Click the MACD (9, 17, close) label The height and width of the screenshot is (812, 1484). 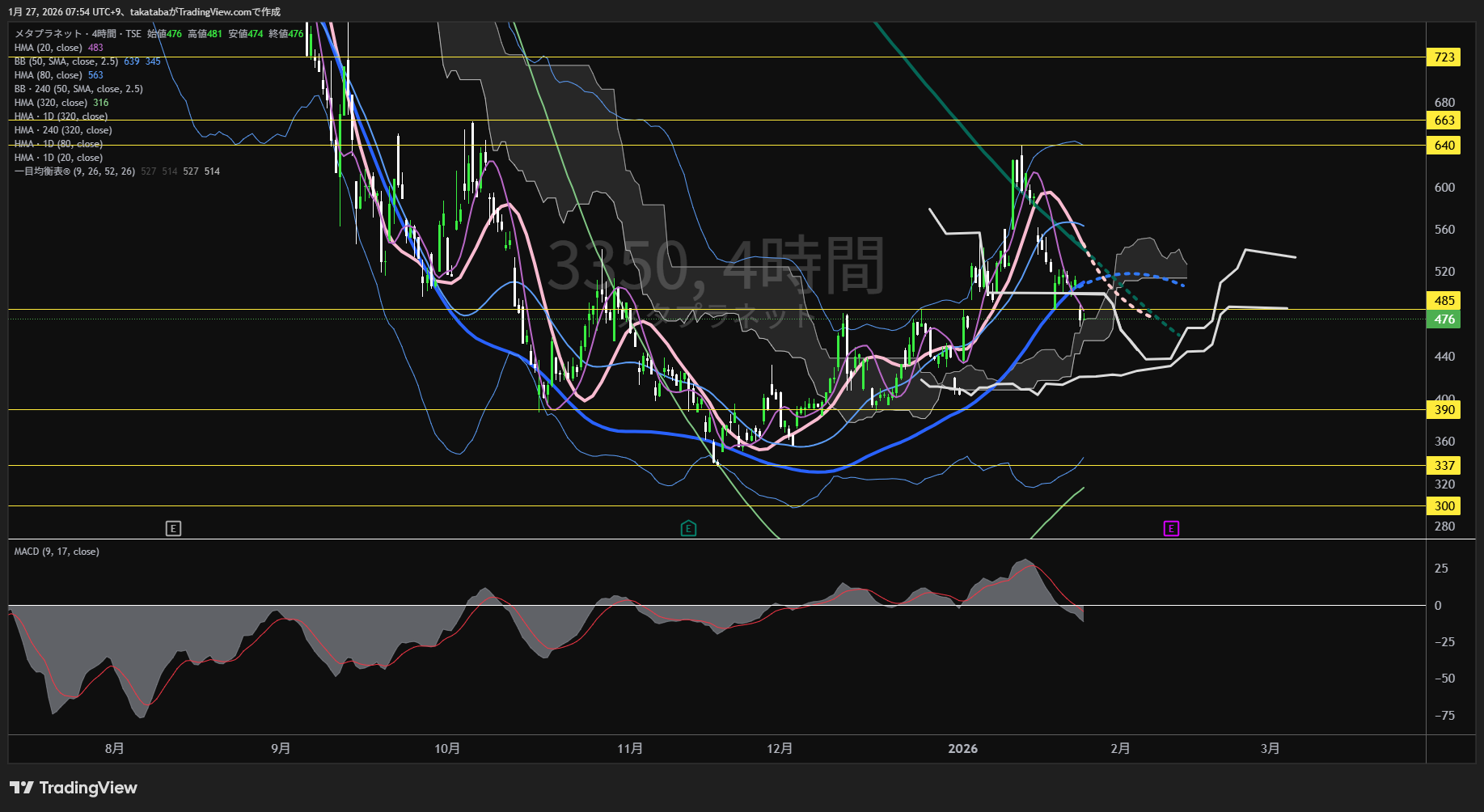coord(57,552)
